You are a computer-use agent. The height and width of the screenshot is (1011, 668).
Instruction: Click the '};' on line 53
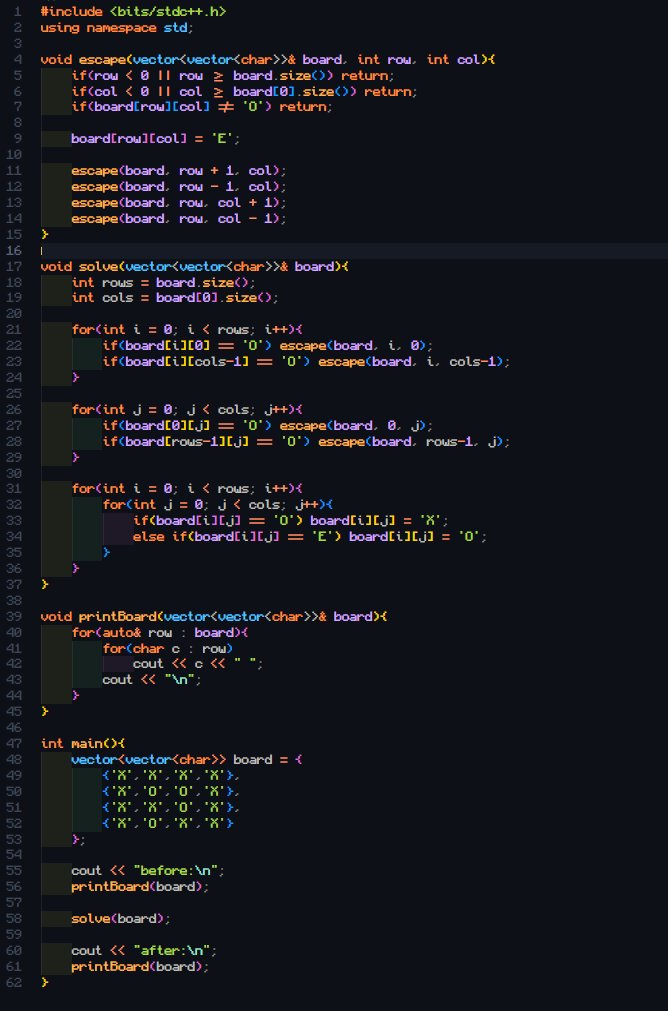coord(78,839)
